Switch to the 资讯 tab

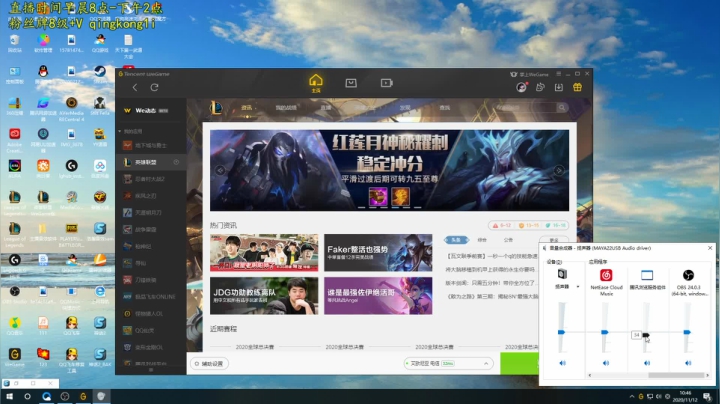coord(247,108)
